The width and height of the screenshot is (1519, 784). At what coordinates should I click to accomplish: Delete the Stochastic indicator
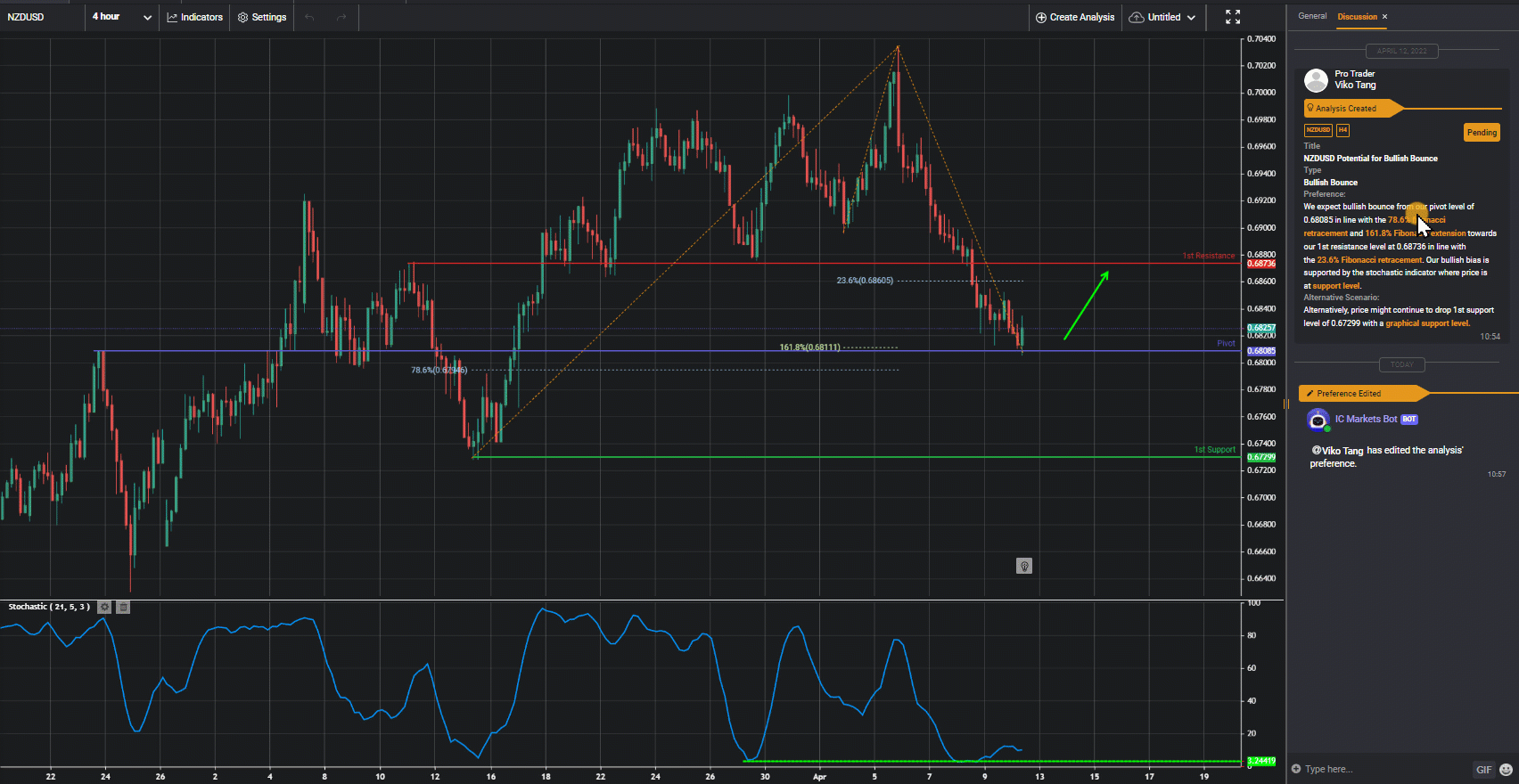[124, 607]
